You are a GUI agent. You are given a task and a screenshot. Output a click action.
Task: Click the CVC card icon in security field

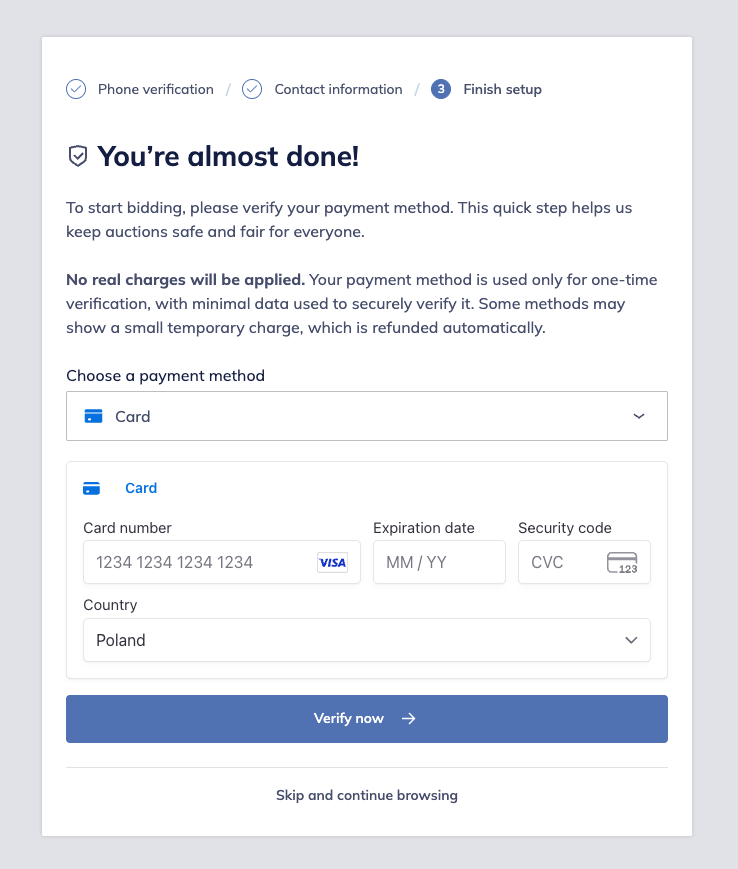pyautogui.click(x=622, y=562)
